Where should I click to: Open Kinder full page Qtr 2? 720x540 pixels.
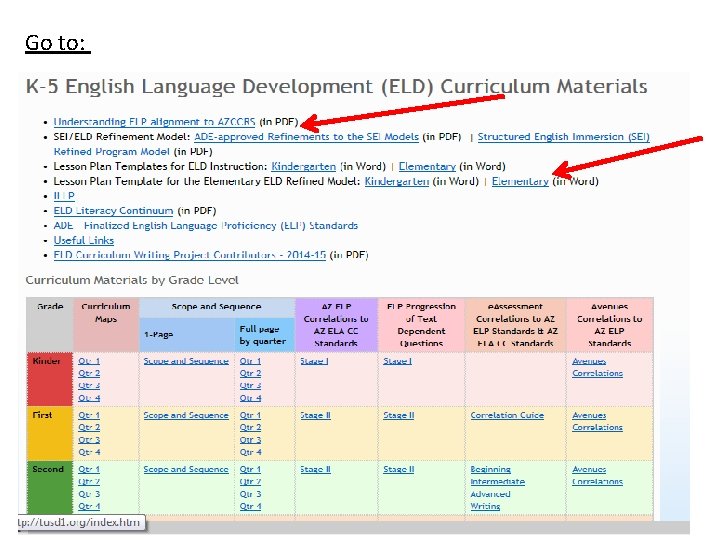[x=250, y=373]
